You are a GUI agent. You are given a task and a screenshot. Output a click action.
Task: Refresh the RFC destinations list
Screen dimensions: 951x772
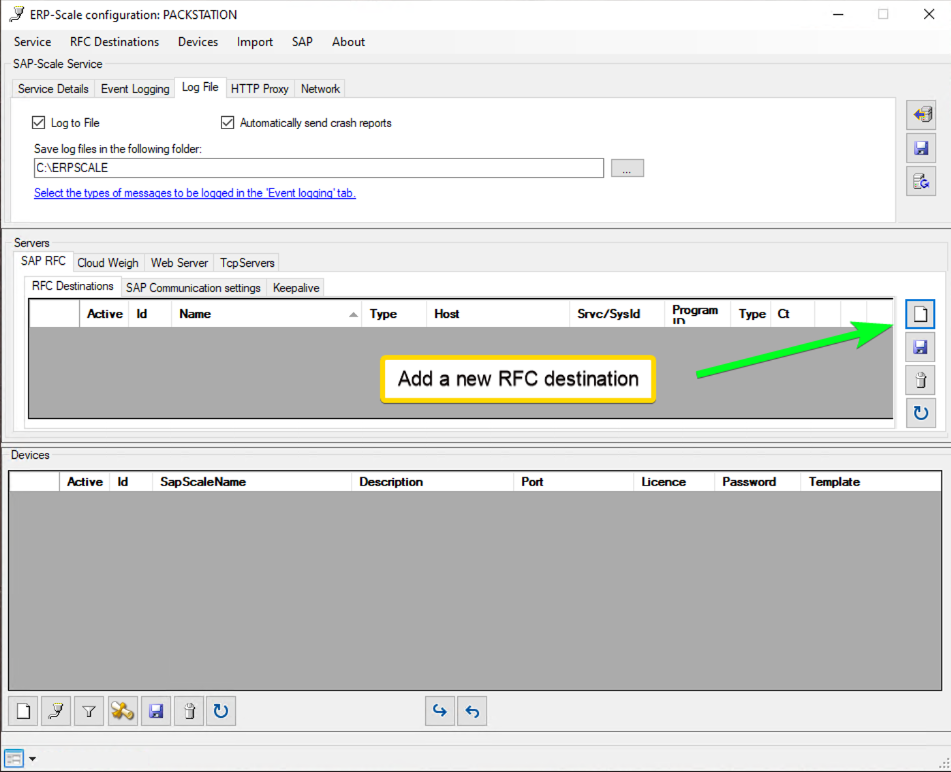(x=920, y=412)
